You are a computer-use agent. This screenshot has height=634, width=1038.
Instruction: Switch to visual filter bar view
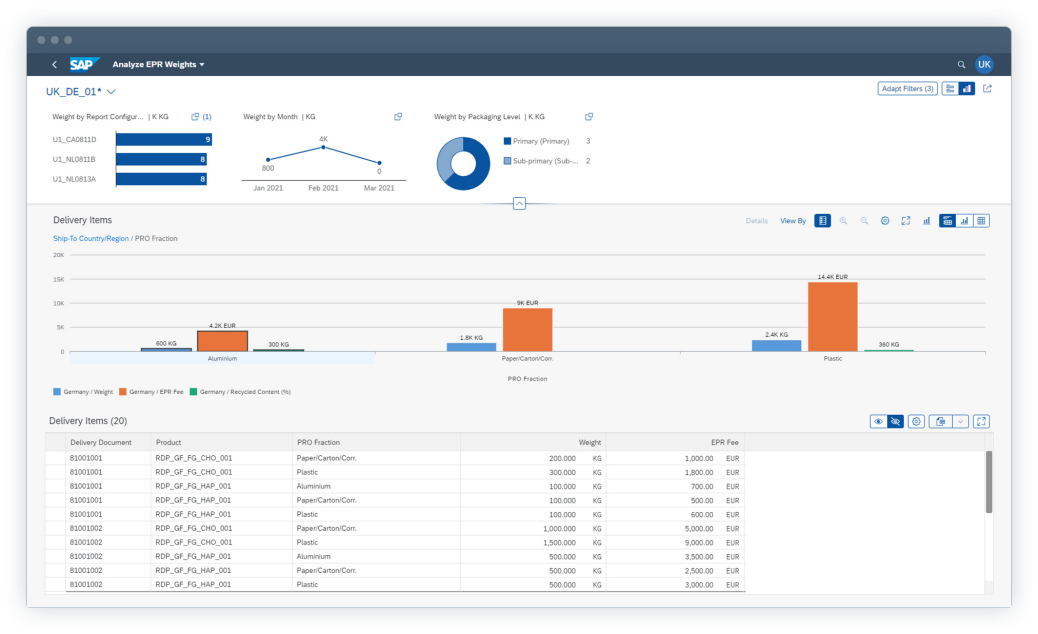(967, 89)
